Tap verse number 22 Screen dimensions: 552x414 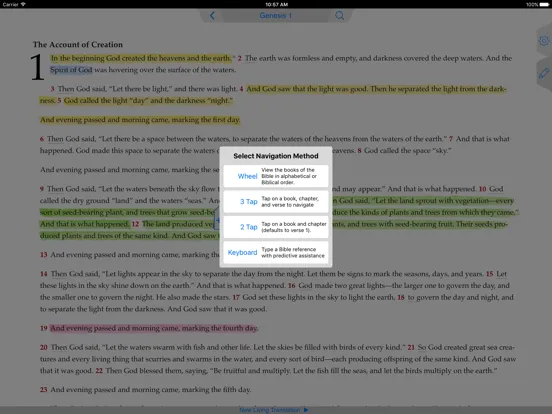click(x=99, y=371)
